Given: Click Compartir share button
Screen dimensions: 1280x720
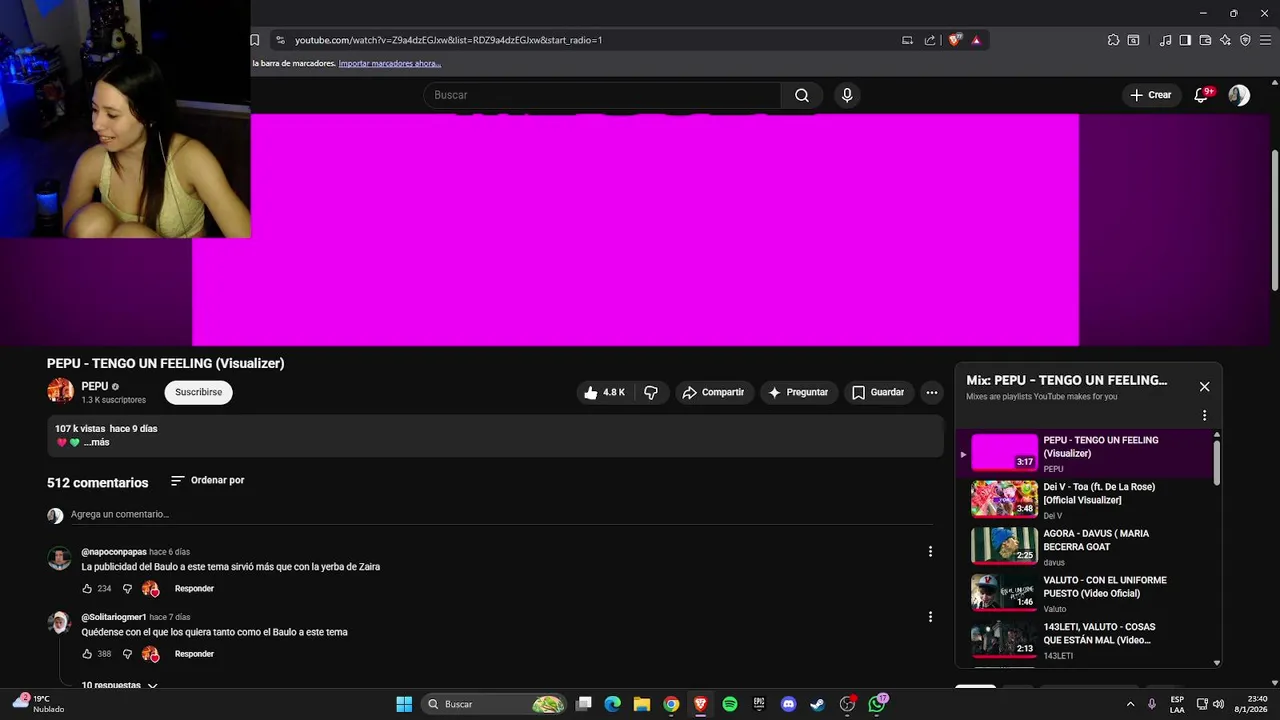Looking at the screenshot, I should [713, 393].
